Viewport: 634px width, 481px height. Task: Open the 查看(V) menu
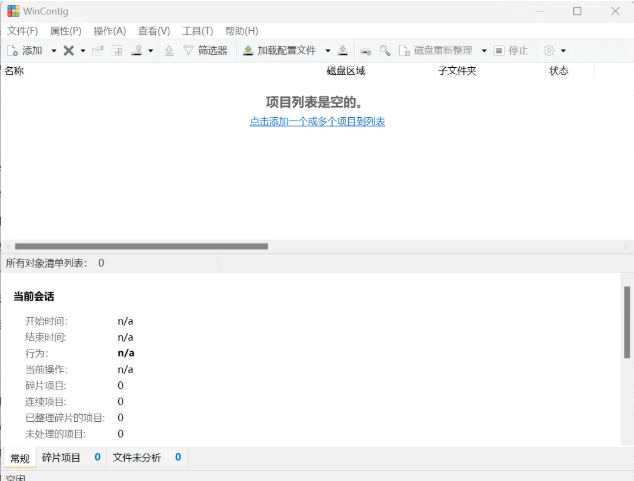point(154,31)
